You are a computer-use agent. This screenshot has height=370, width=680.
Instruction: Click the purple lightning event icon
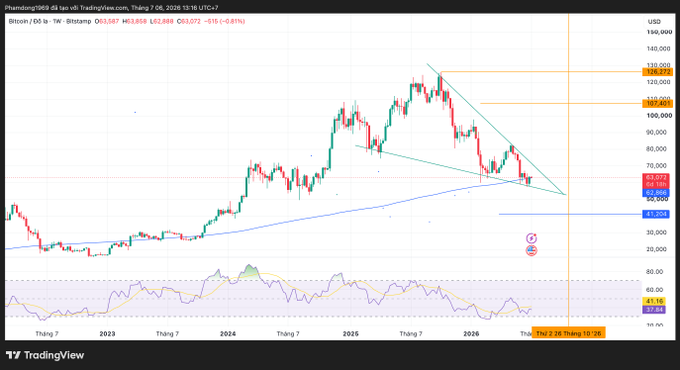tap(531, 238)
